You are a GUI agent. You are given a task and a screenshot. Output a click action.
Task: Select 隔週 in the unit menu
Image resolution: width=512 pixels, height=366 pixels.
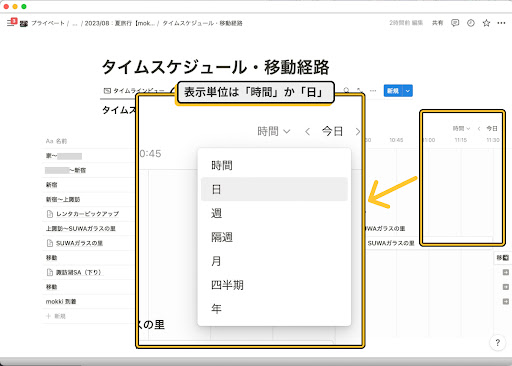tap(274, 237)
